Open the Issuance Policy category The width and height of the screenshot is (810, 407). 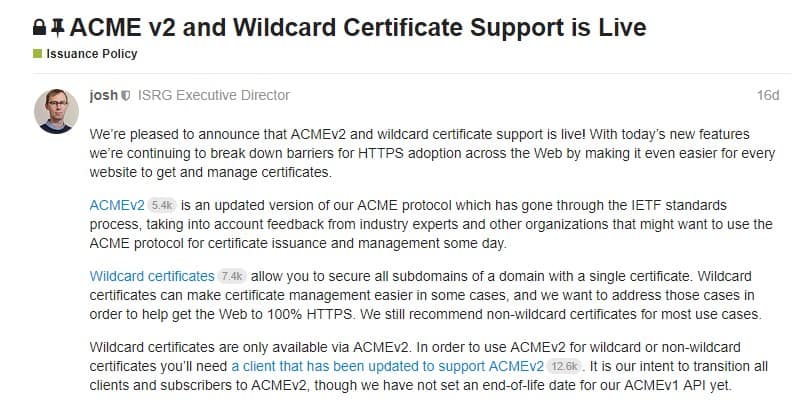tap(92, 54)
